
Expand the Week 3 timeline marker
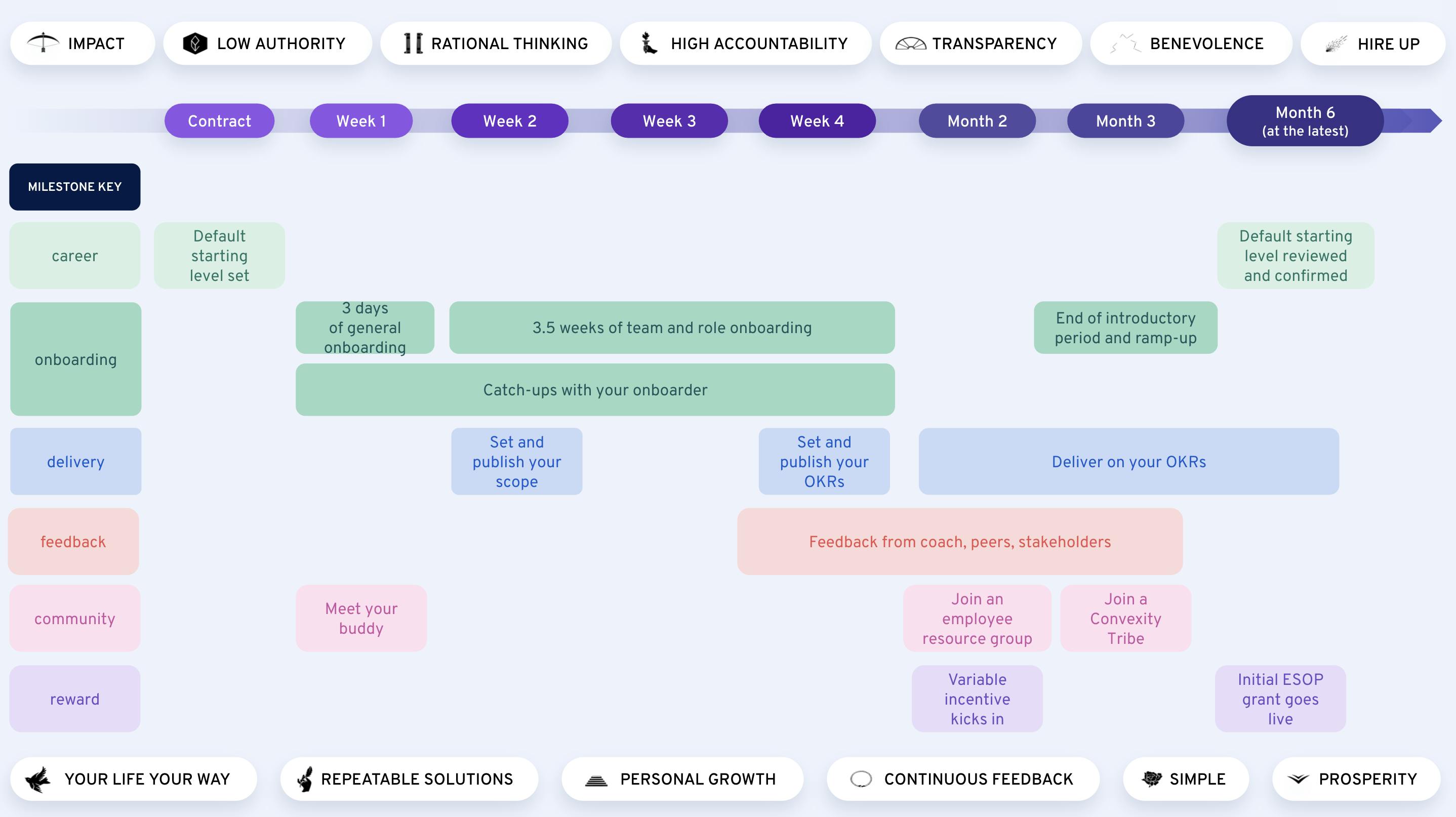pyautogui.click(x=667, y=120)
